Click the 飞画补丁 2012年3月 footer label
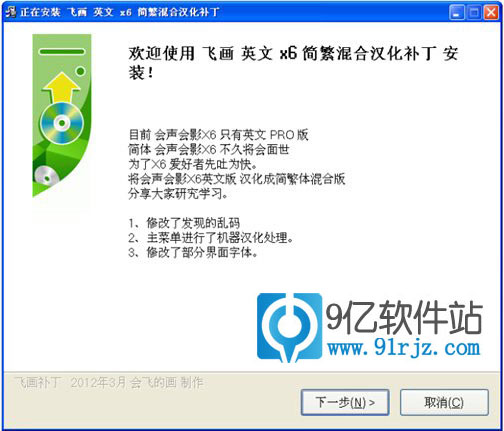Screen dimensions: 504x431 109,382
